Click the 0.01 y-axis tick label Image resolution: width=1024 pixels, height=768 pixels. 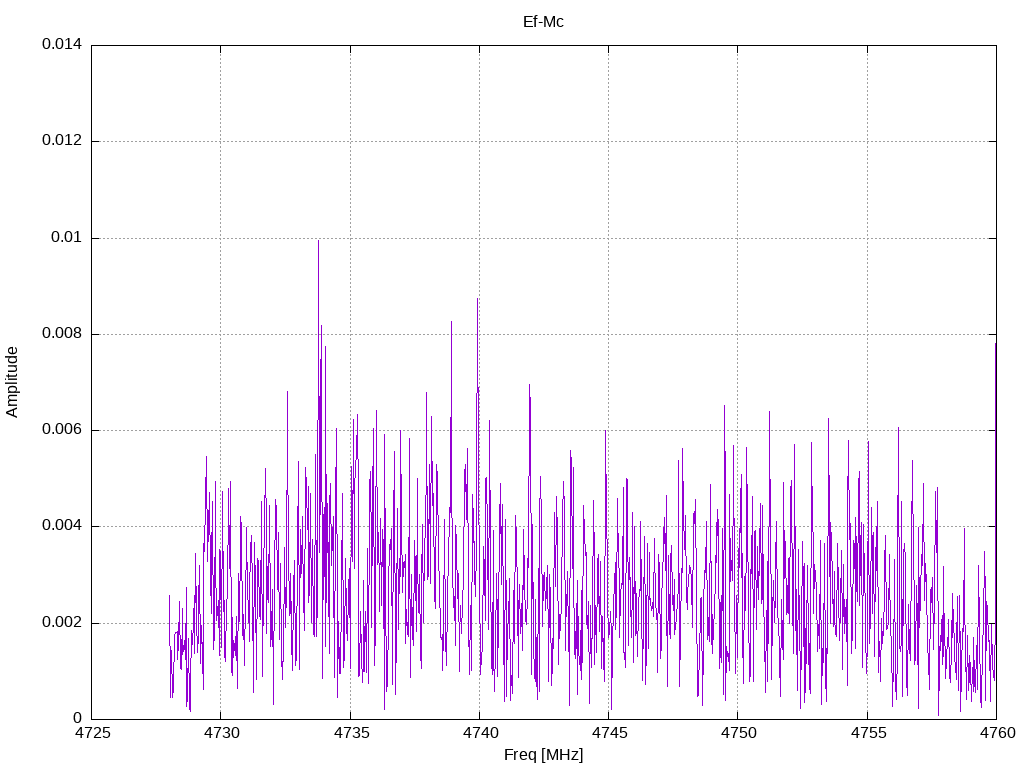click(67, 237)
